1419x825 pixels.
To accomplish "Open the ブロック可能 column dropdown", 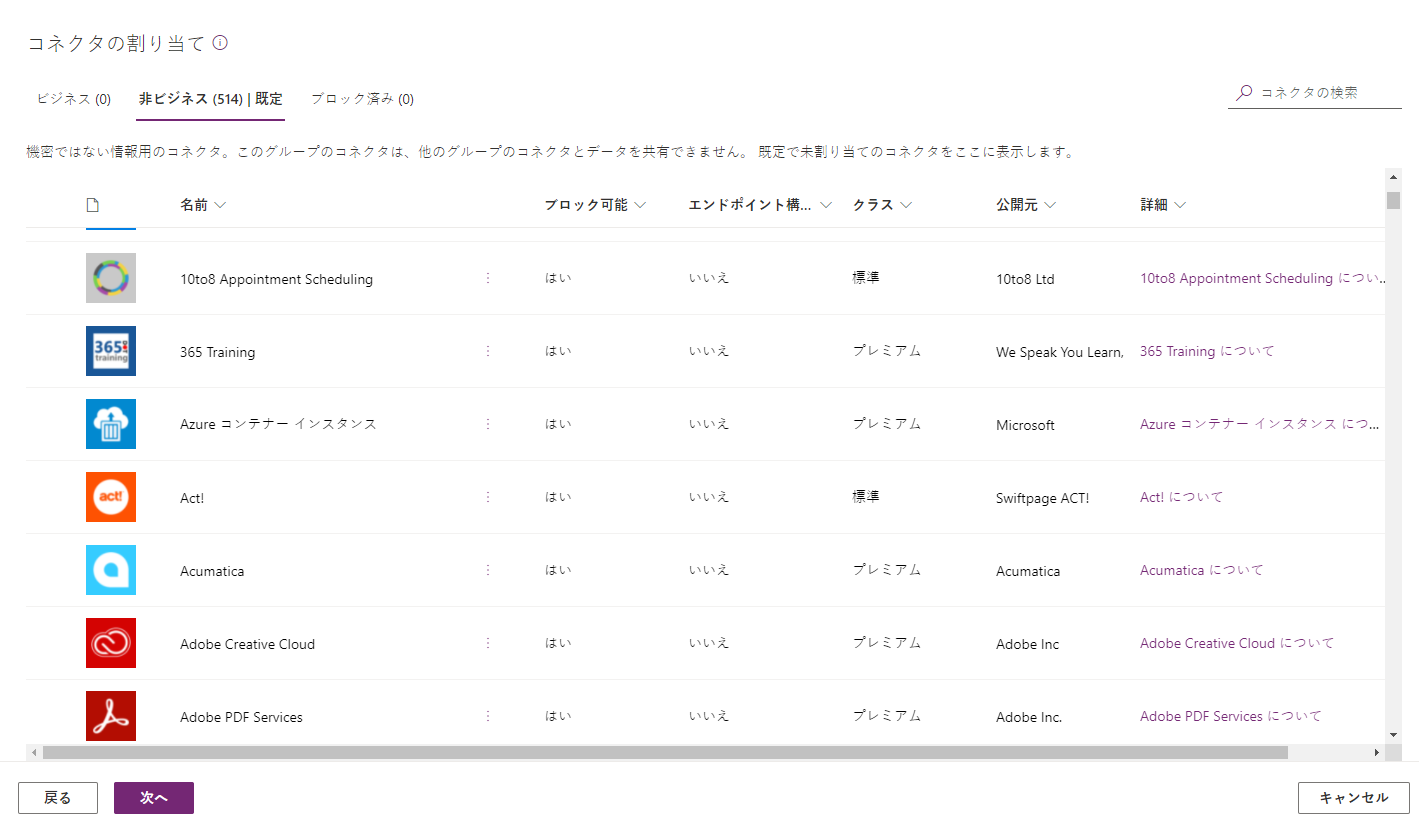I will coord(640,205).
